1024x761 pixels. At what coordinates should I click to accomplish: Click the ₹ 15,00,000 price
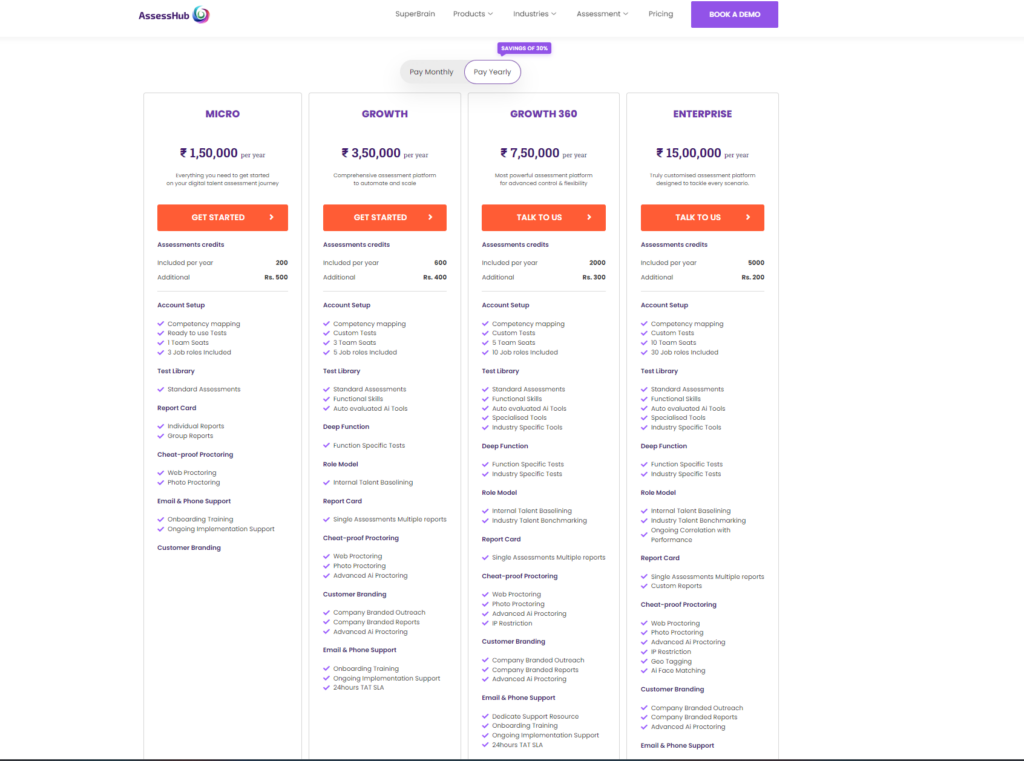tap(688, 153)
